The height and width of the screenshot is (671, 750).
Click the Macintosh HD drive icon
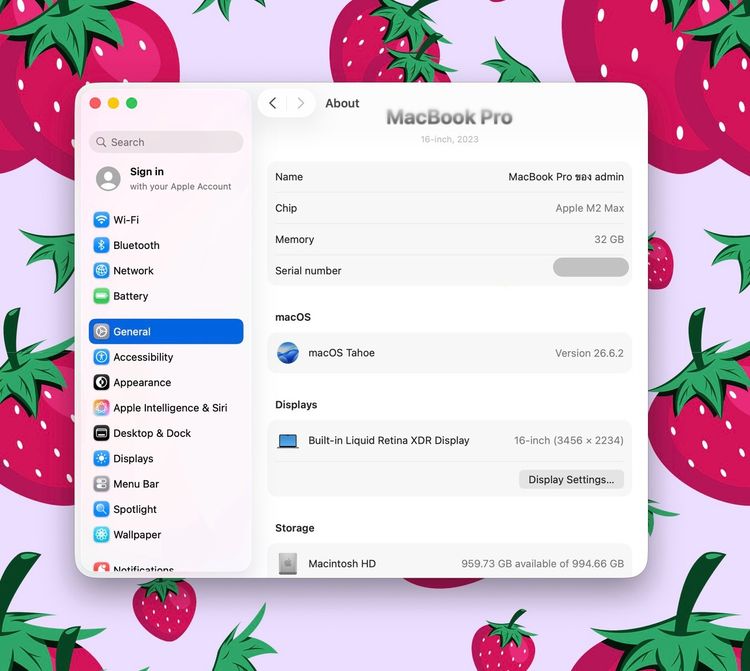pyautogui.click(x=288, y=564)
